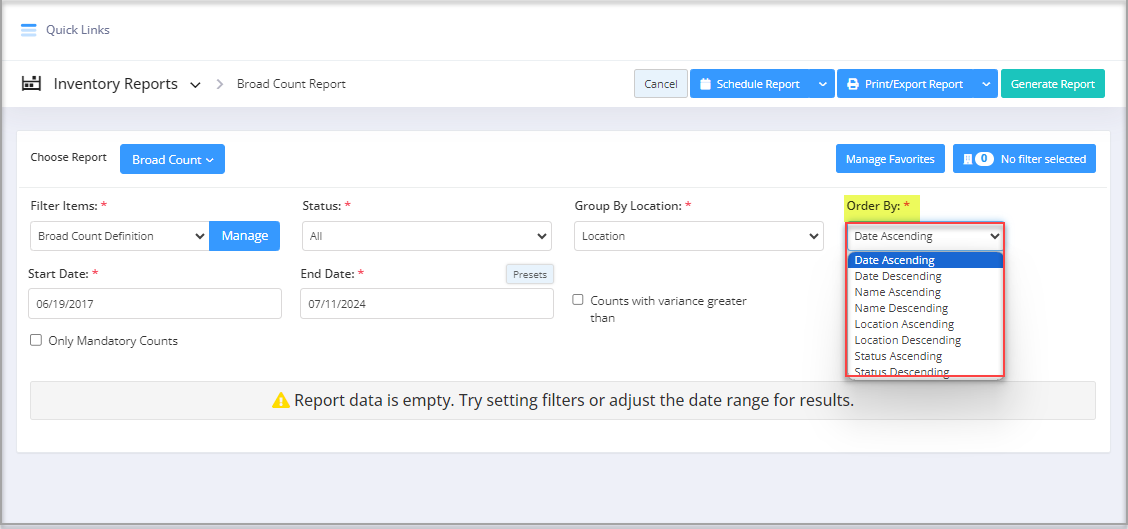Open the Broad Count report chooser
This screenshot has height=529, width=1128.
tap(172, 160)
